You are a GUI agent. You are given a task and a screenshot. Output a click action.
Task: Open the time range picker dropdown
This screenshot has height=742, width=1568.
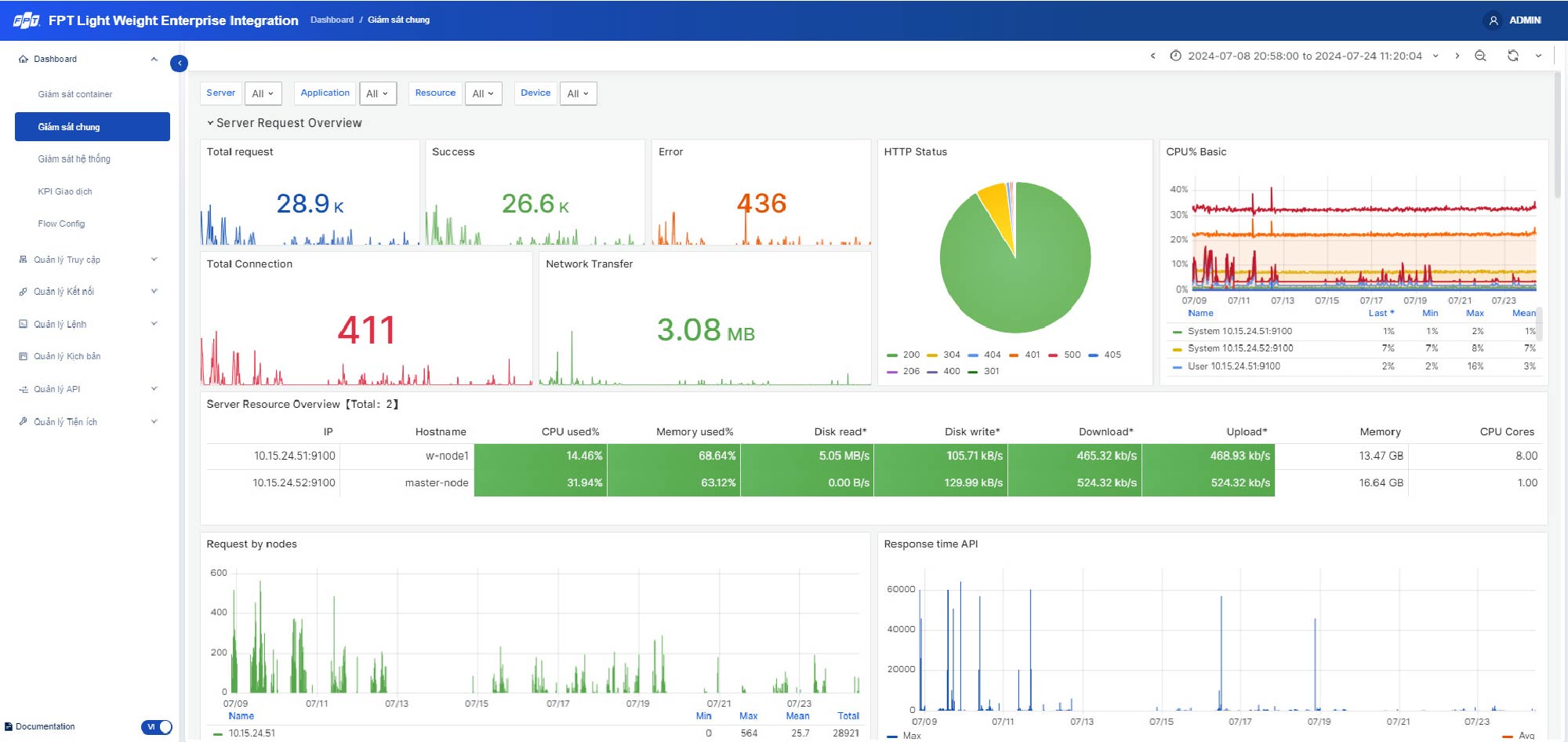1304,56
